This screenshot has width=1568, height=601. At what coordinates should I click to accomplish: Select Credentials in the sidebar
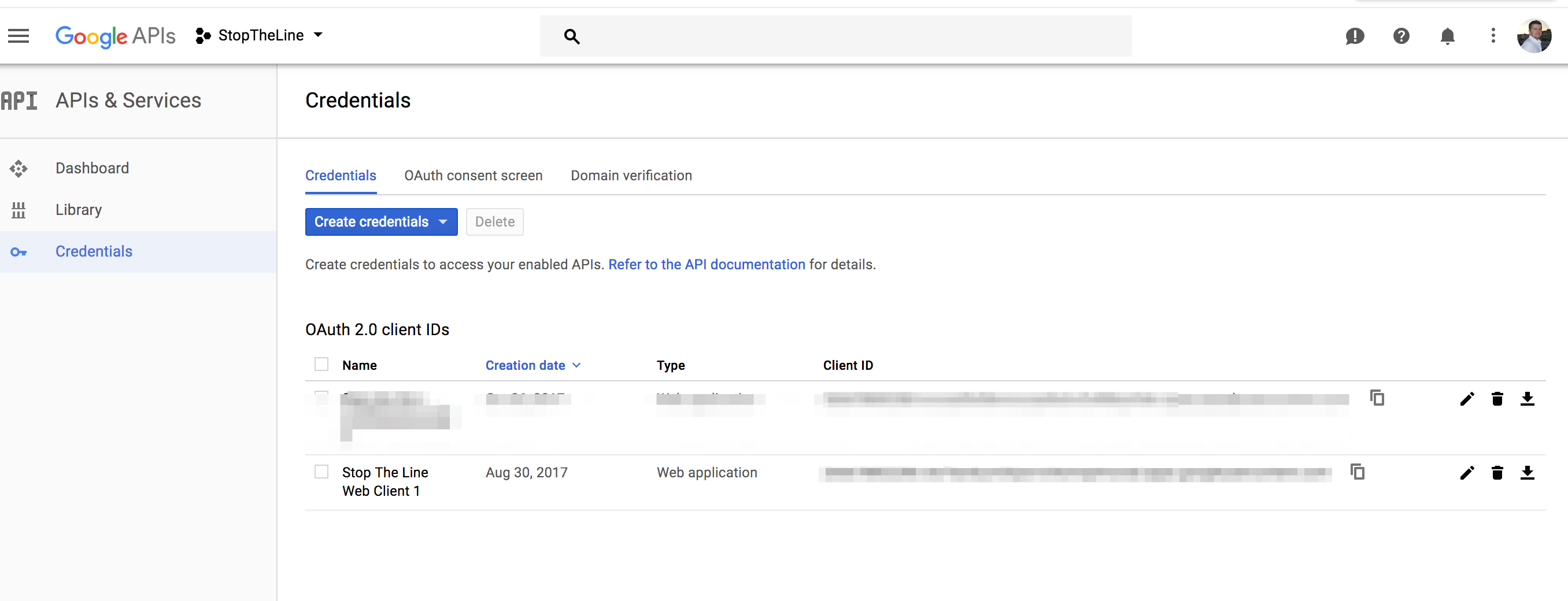pyautogui.click(x=138, y=251)
